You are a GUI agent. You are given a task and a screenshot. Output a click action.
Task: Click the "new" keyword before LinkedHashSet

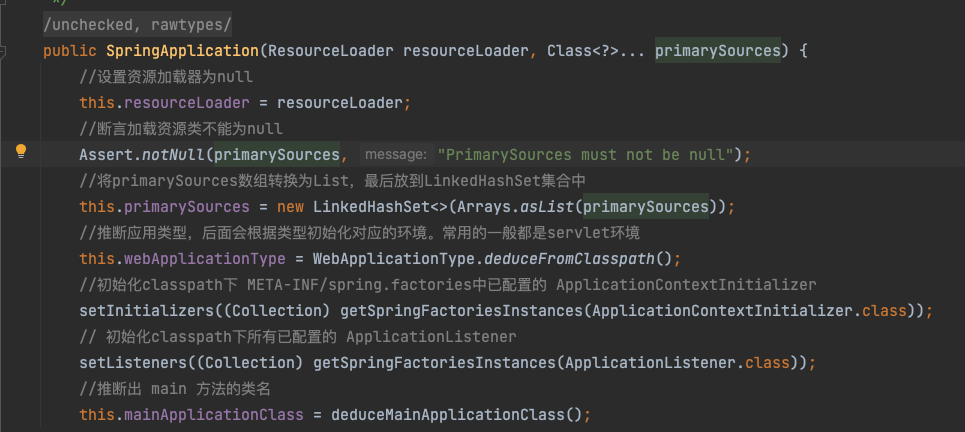click(x=290, y=207)
